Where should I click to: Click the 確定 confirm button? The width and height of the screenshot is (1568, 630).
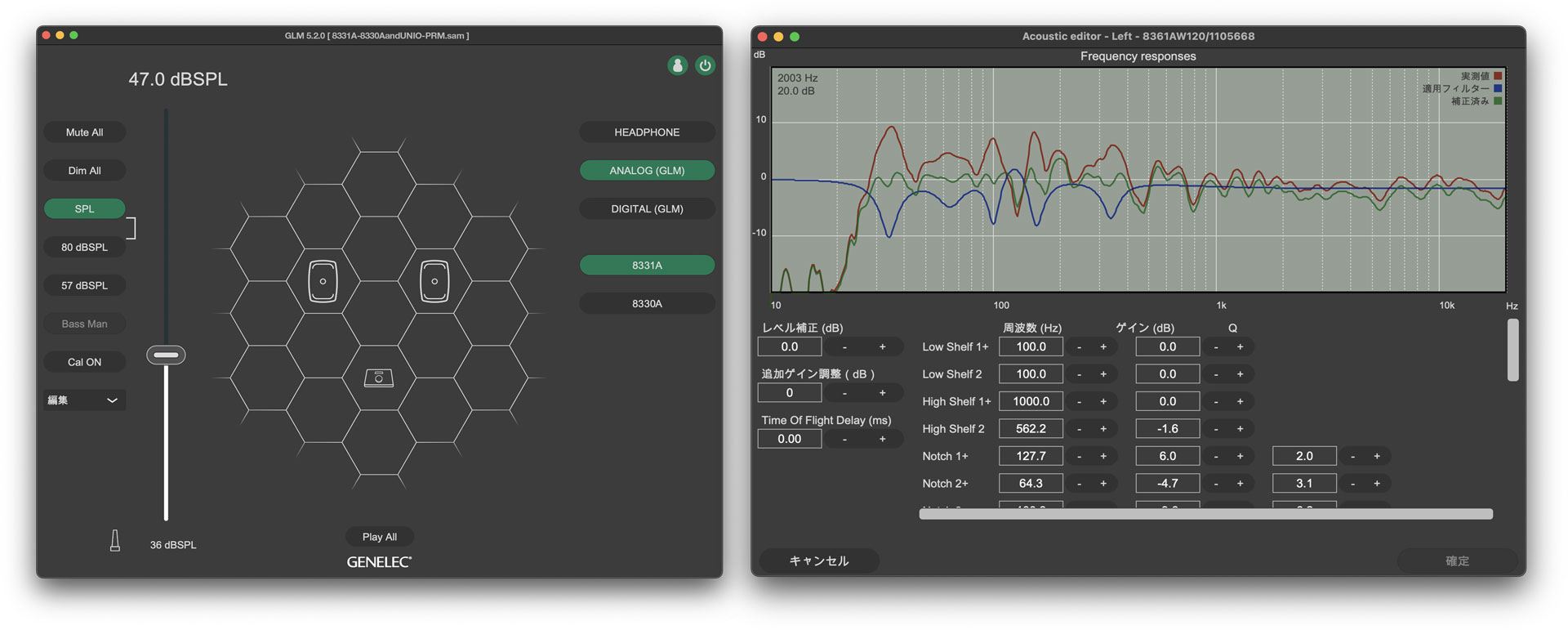click(1457, 561)
